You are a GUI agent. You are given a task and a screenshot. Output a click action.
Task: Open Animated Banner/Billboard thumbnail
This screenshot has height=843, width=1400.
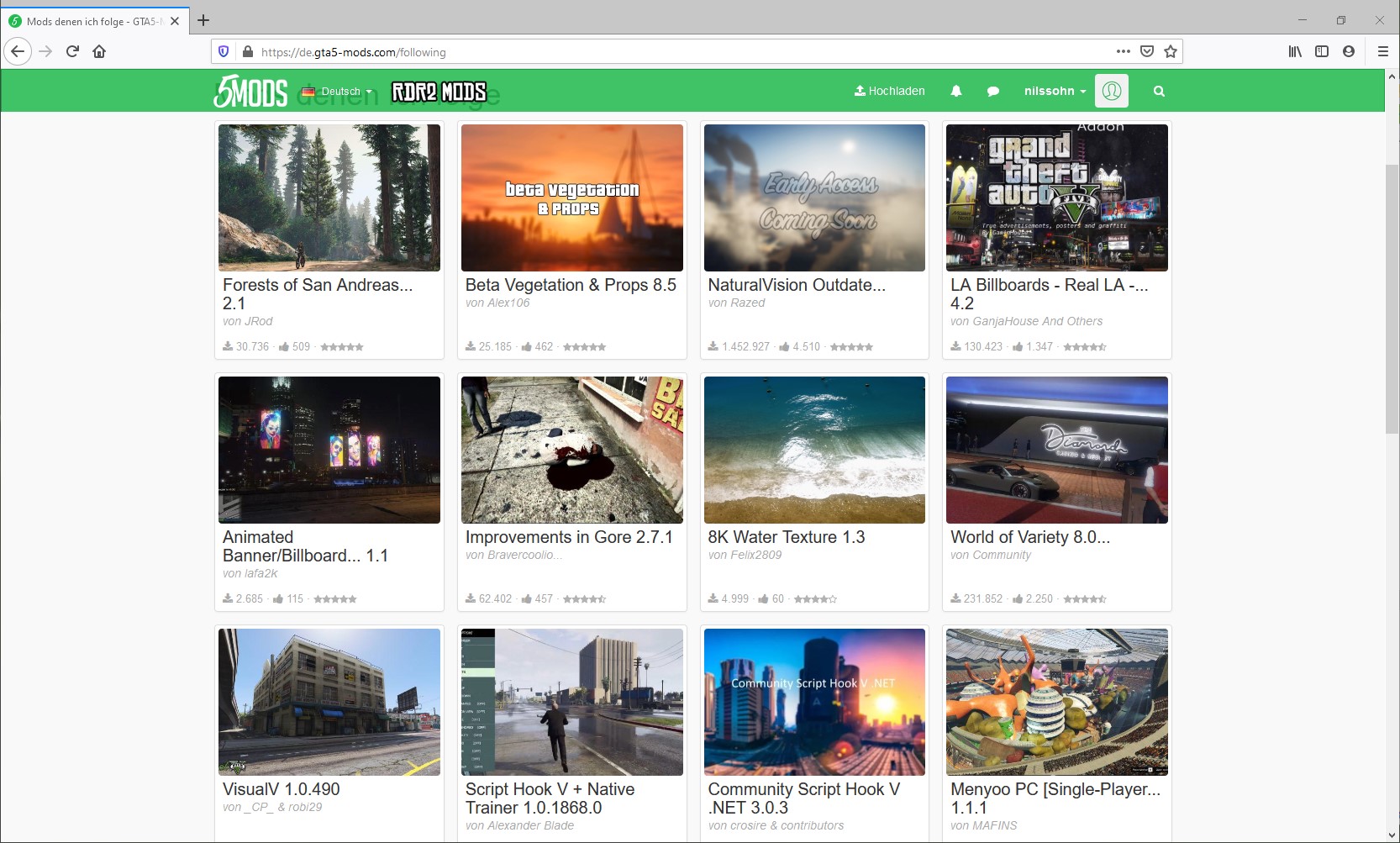(329, 450)
